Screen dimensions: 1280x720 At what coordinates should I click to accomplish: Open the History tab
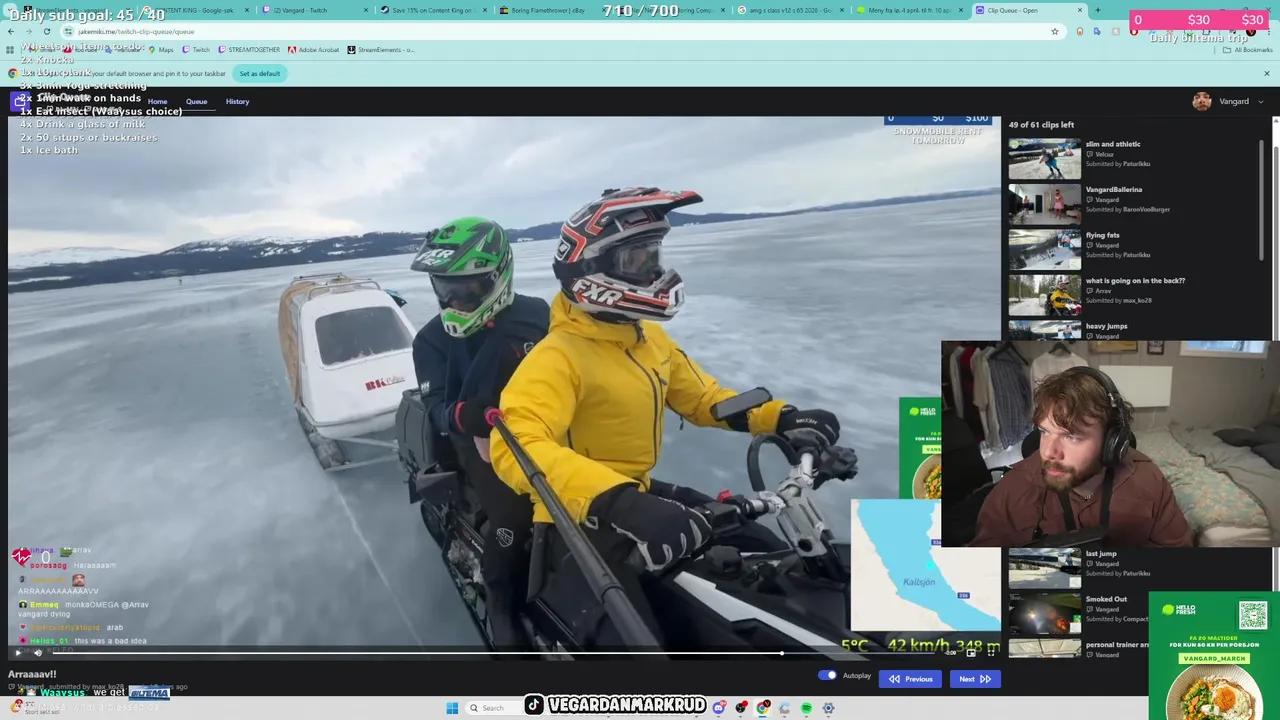(237, 101)
